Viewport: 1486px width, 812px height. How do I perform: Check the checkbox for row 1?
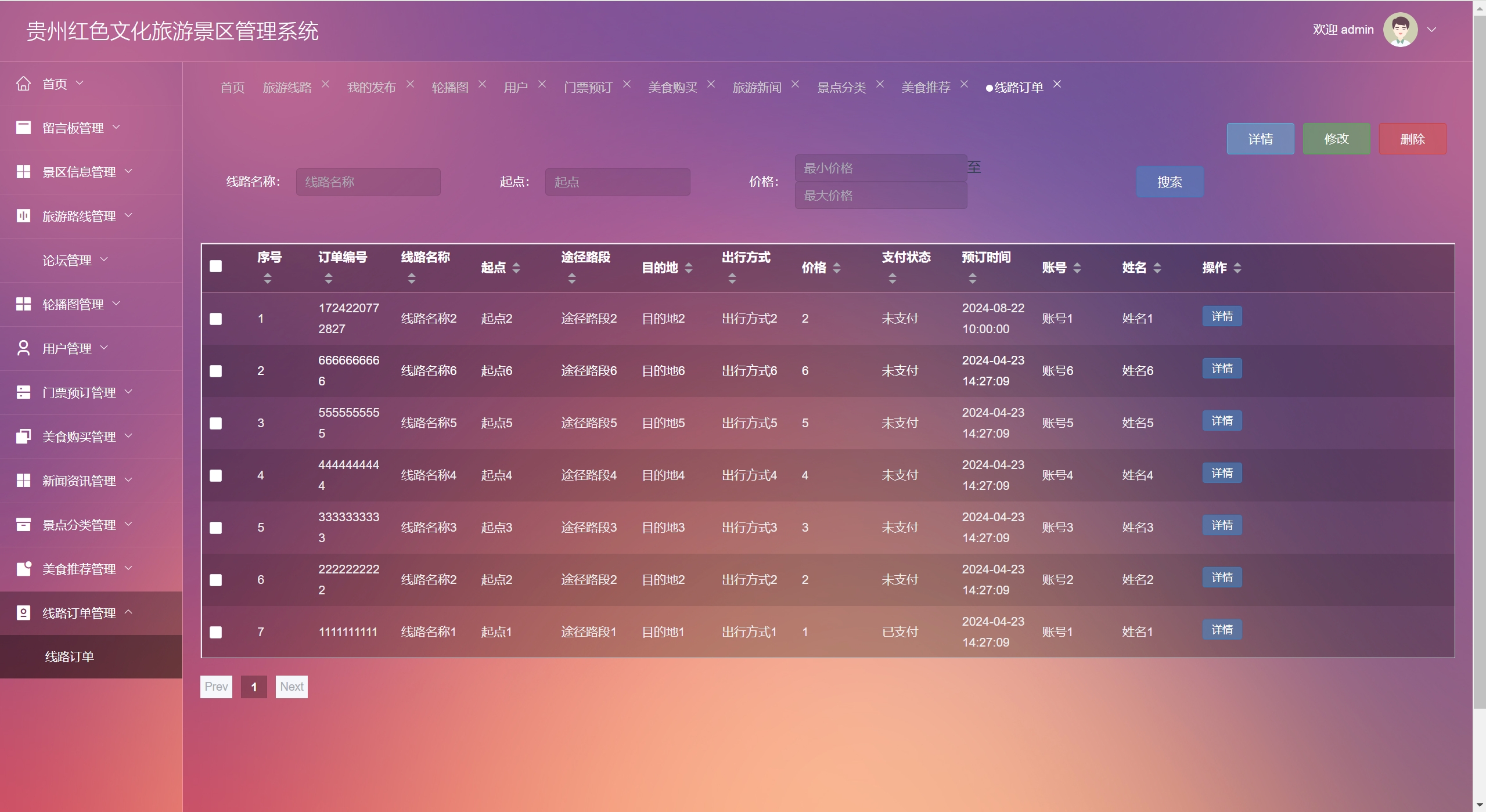tap(215, 319)
